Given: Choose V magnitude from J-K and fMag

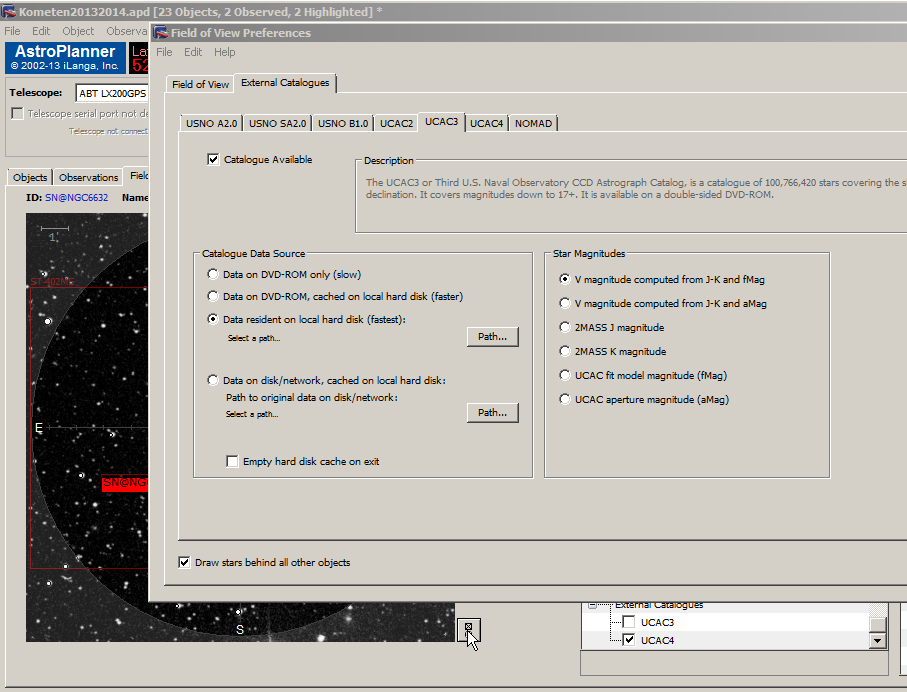Looking at the screenshot, I should 565,279.
